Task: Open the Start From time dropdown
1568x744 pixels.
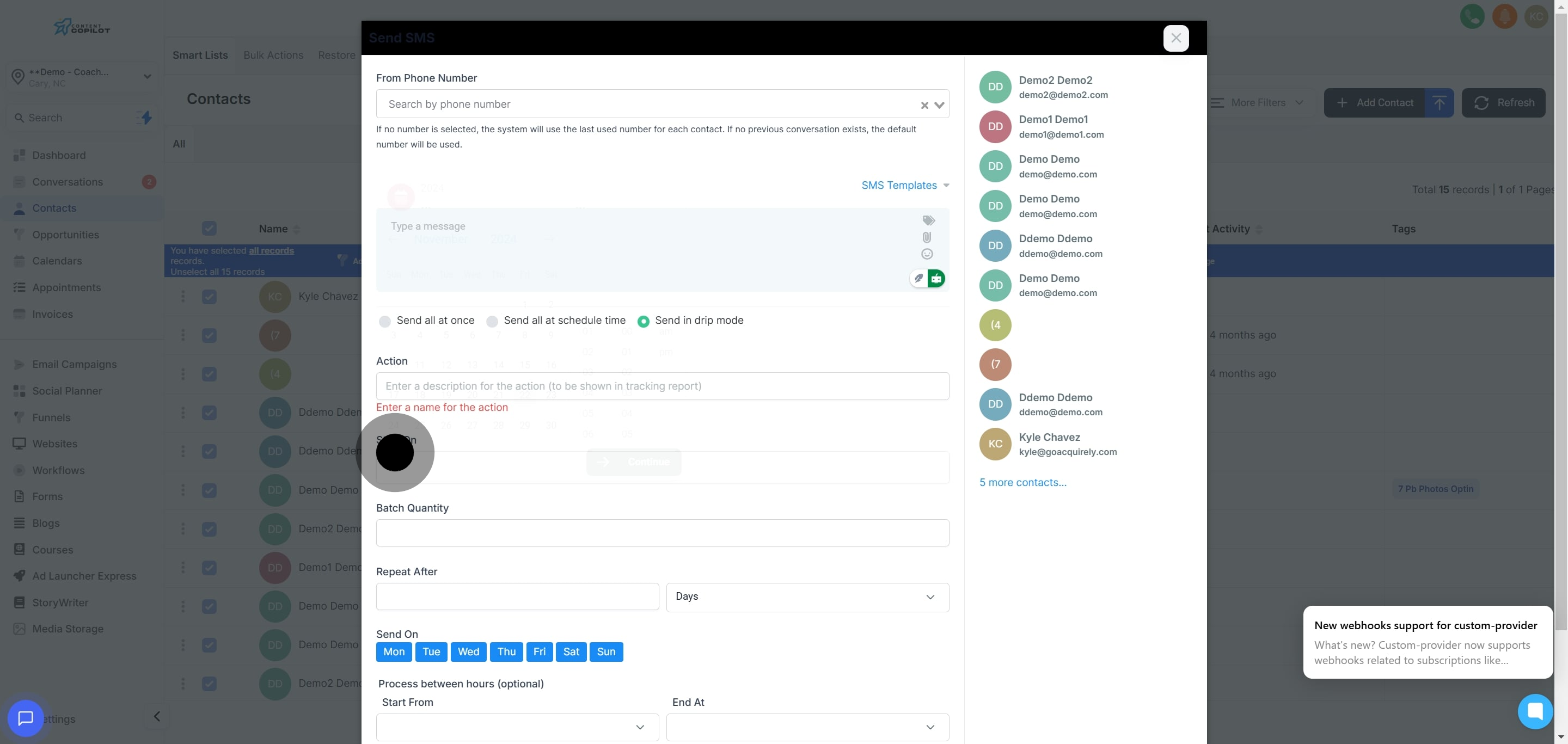Action: tap(517, 727)
